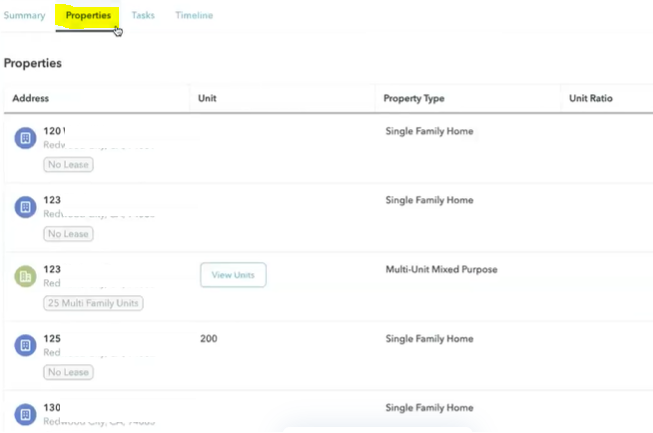The width and height of the screenshot is (653, 433).
Task: Click the No Lease badge under address 125
Action: [68, 372]
